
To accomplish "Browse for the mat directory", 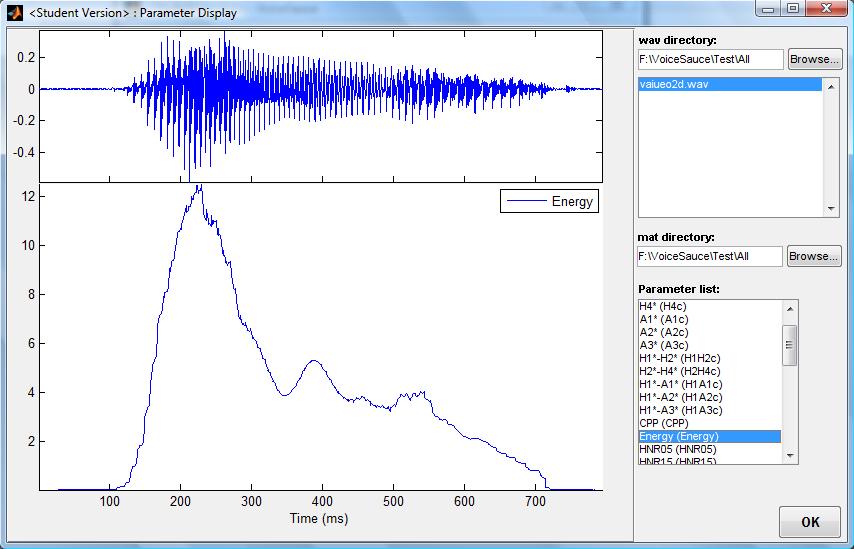I will point(814,256).
